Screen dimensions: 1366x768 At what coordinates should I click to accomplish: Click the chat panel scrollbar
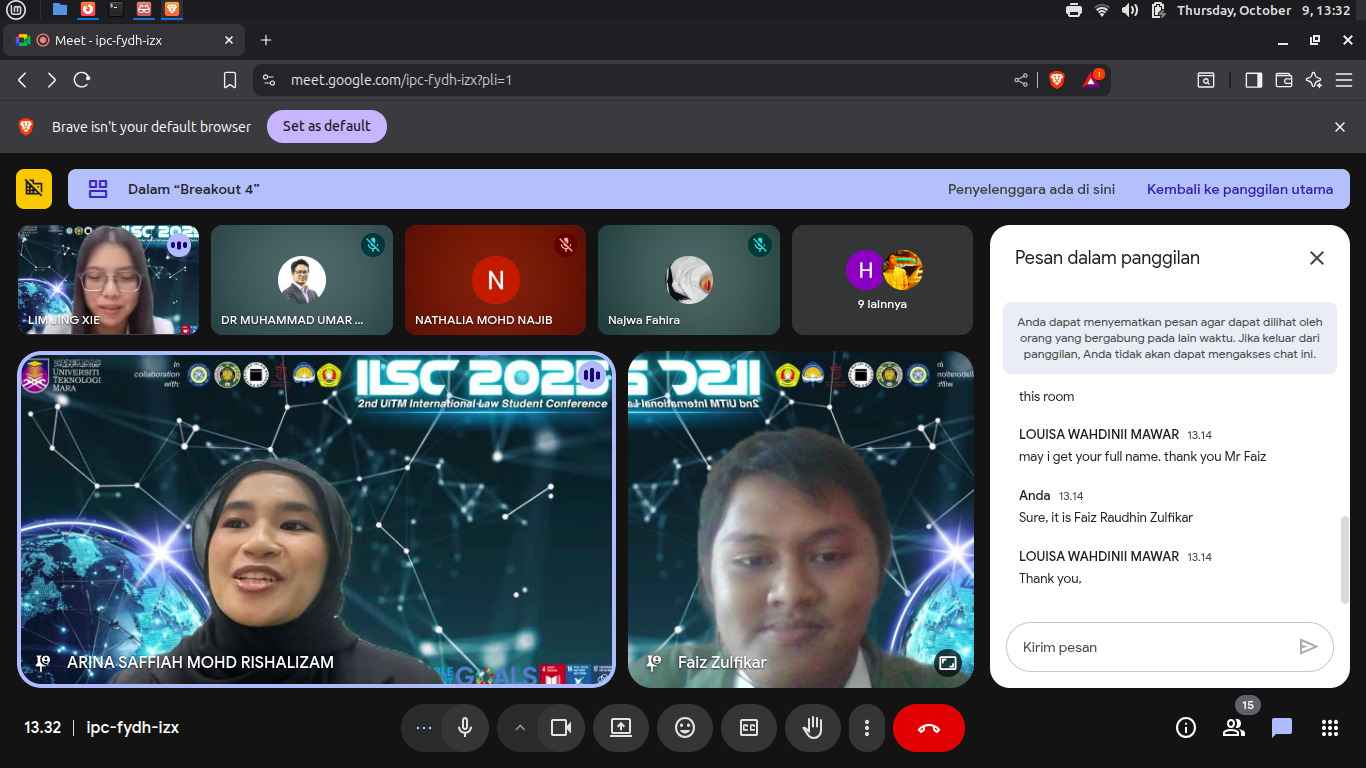(1344, 560)
